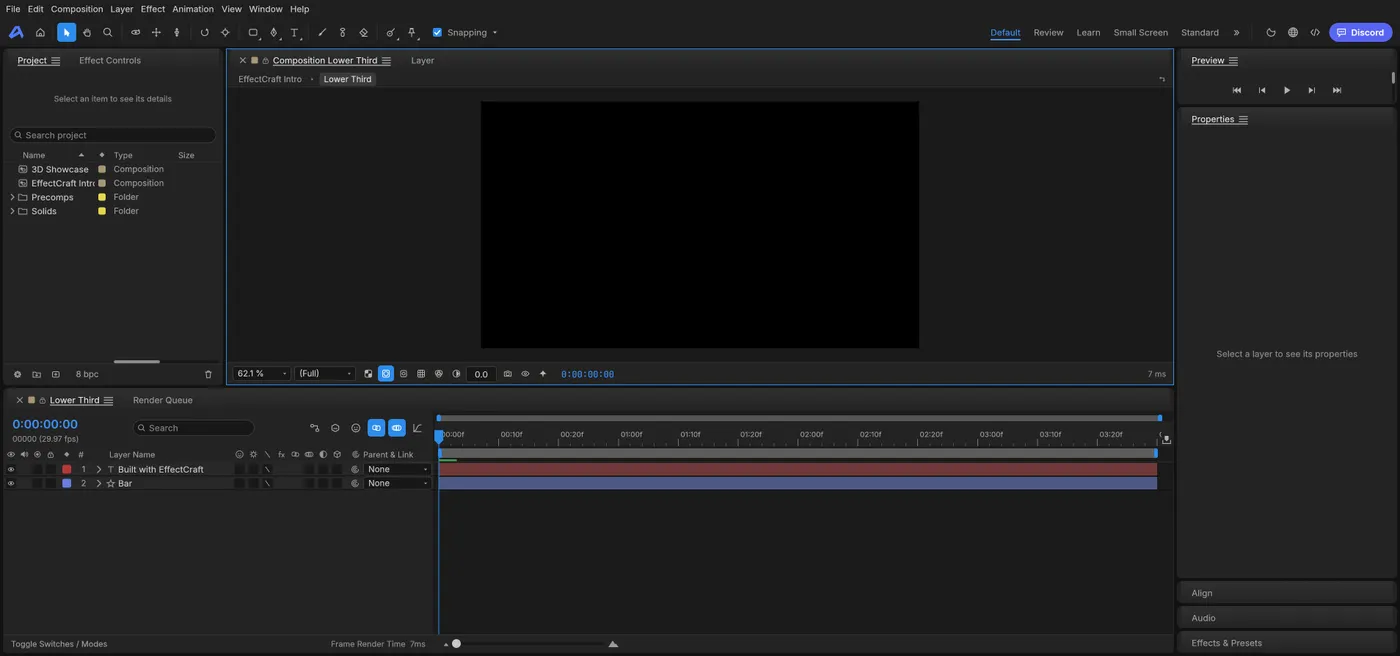Viewport: 1400px width, 656px height.
Task: Toggle the Snapping checkbox
Action: (x=437, y=32)
